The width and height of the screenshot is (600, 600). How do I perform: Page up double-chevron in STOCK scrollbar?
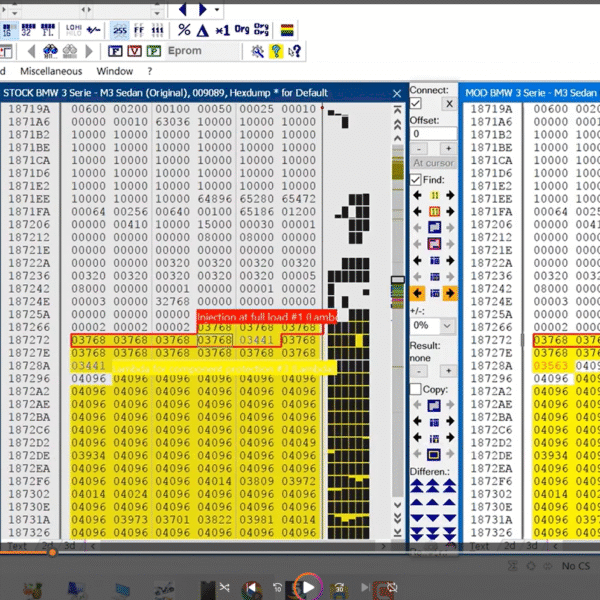coord(398,124)
